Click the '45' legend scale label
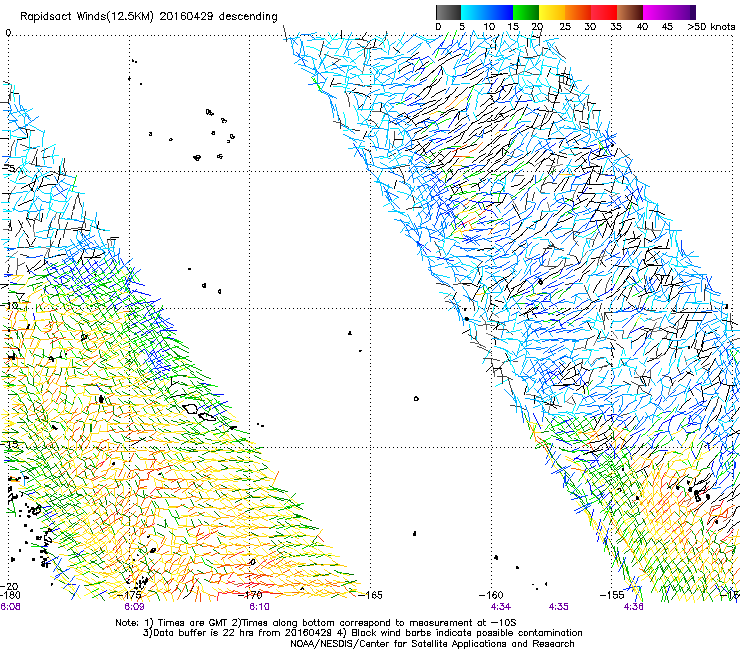This screenshot has height=650, width=740. coord(667,27)
